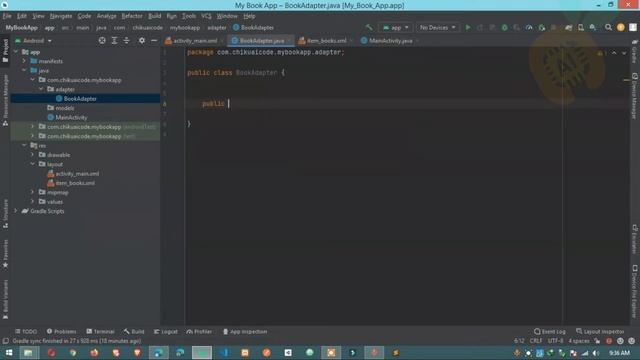Open Favorites side tab

tap(5, 253)
